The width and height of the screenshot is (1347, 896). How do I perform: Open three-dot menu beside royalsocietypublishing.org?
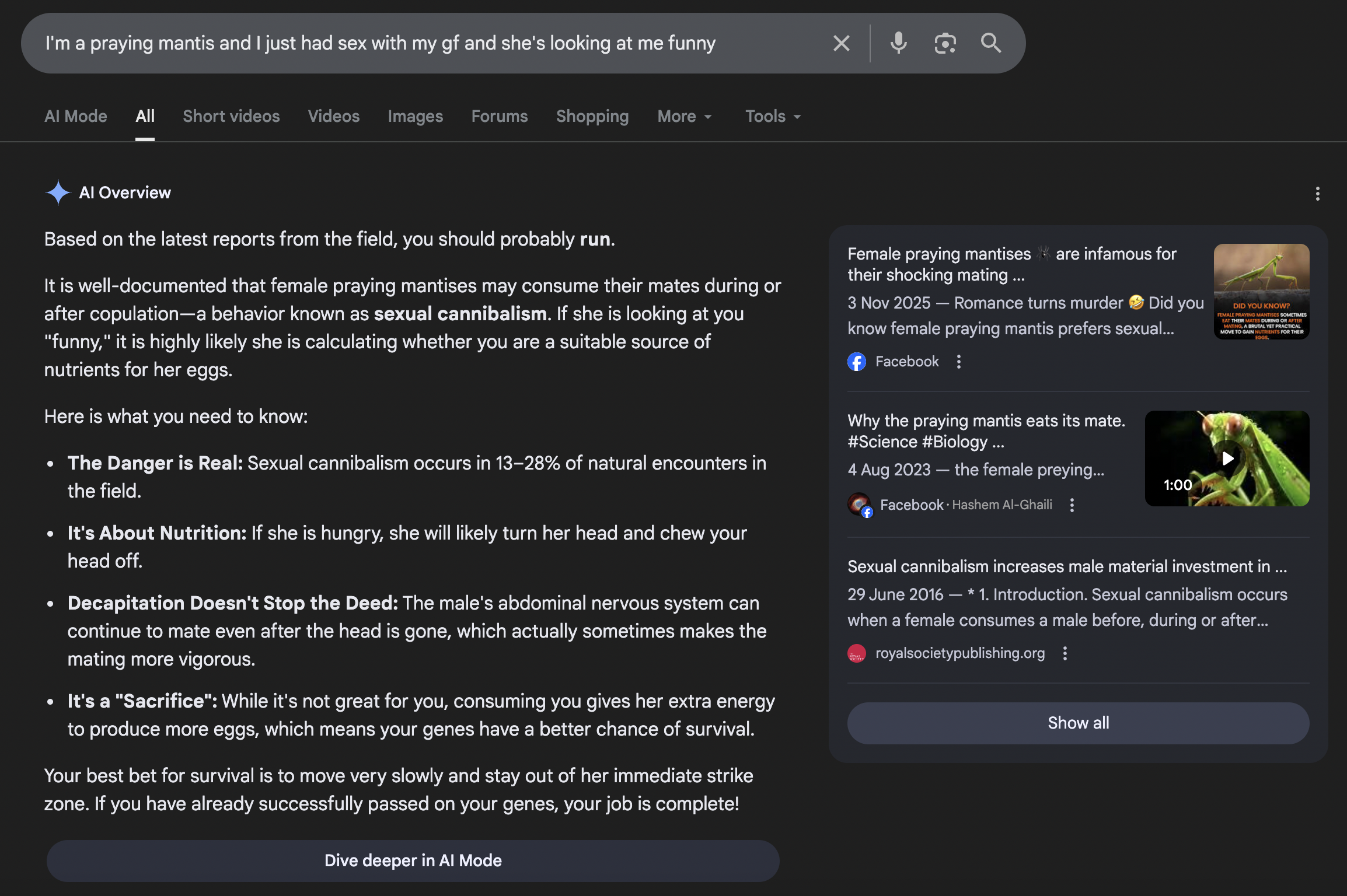pyautogui.click(x=1065, y=653)
